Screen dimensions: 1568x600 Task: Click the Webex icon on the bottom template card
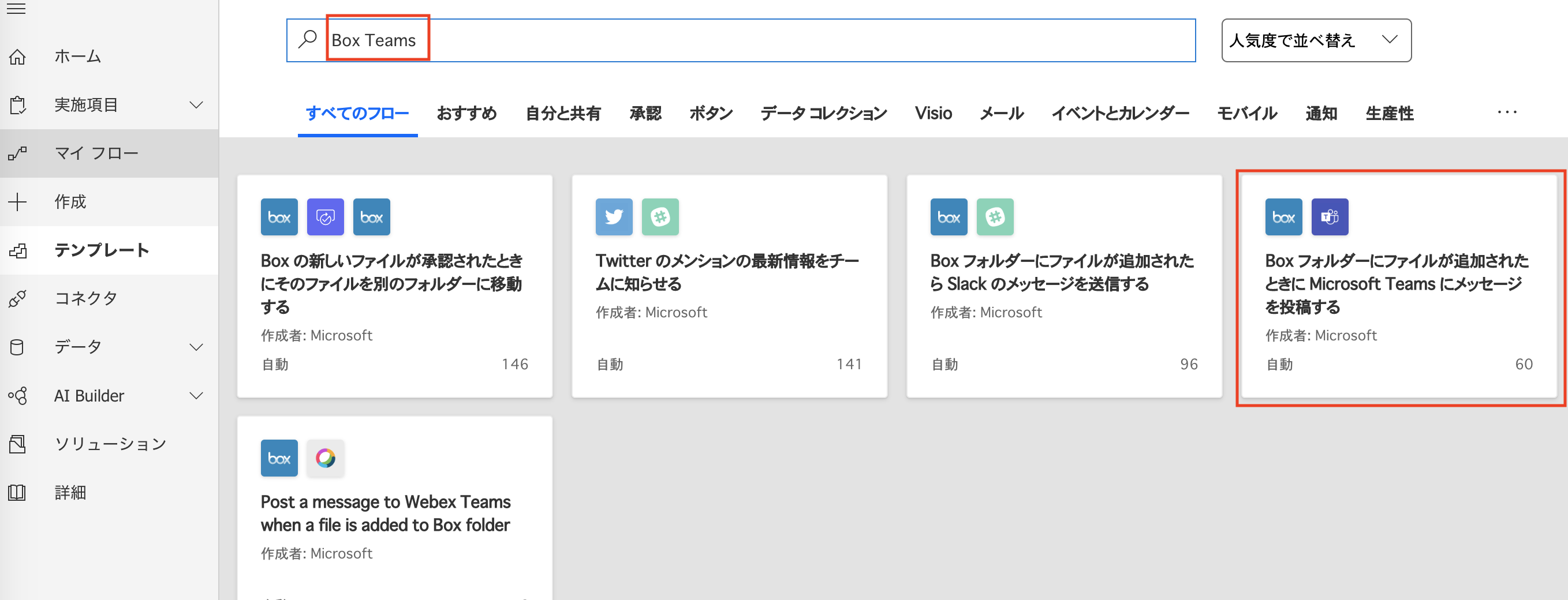[326, 458]
